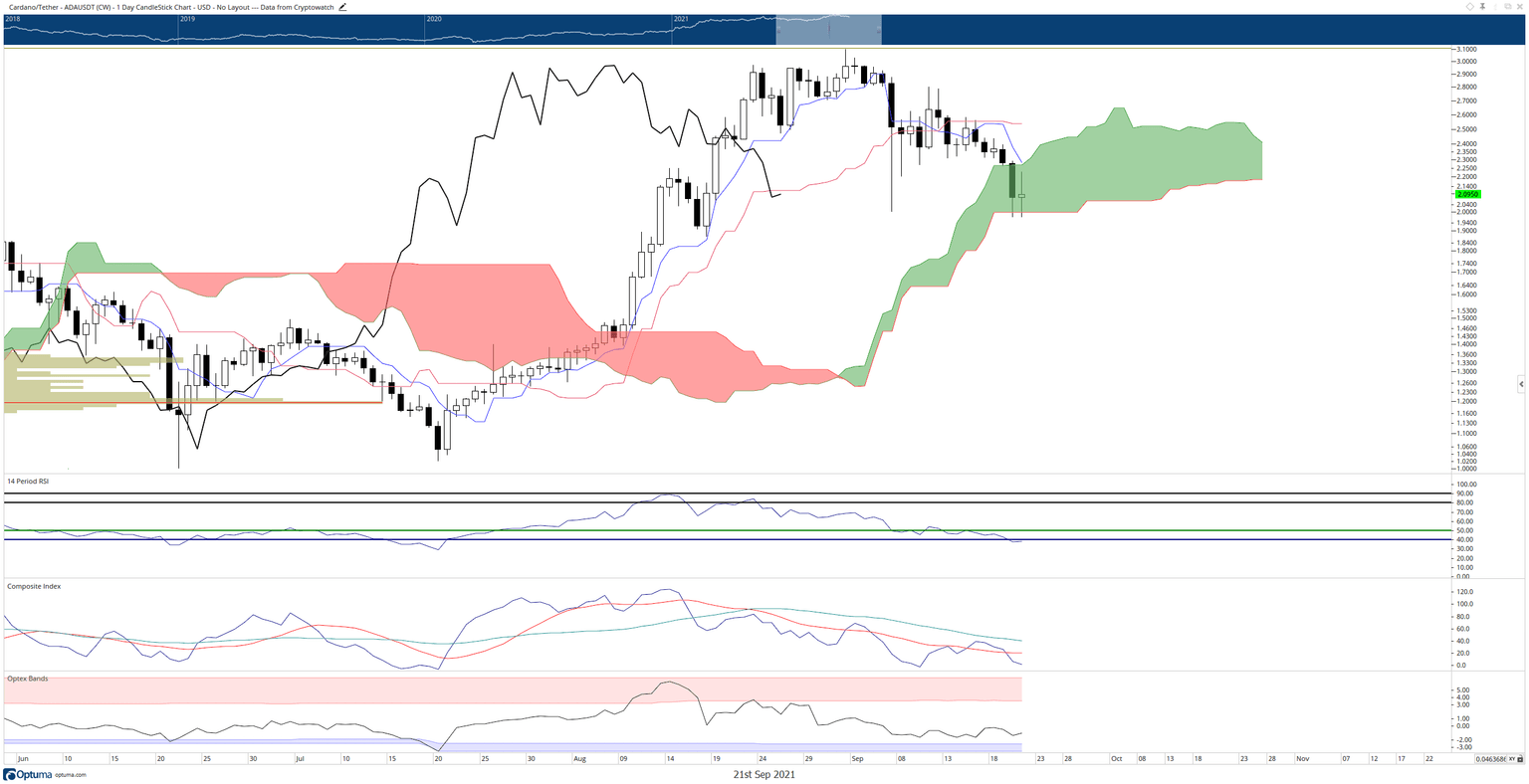Click the green current price label 2.0950

1469,195
